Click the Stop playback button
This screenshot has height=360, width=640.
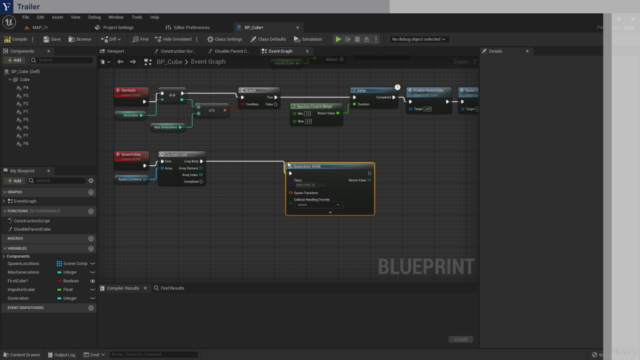[357, 39]
